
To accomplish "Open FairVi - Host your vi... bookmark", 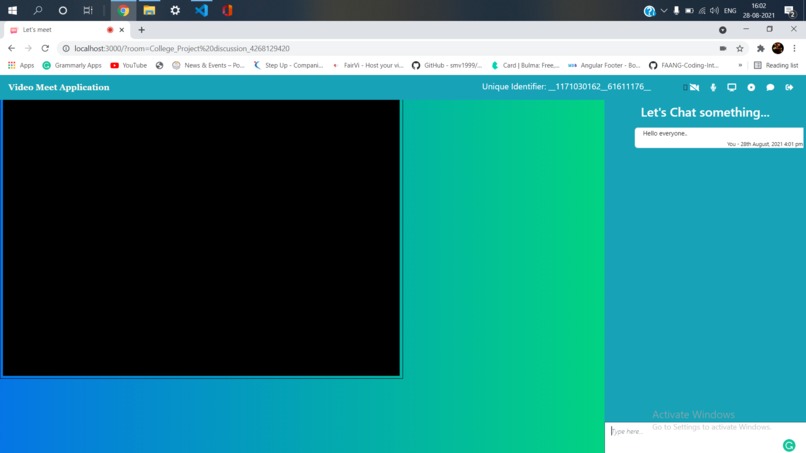I will tap(368, 65).
